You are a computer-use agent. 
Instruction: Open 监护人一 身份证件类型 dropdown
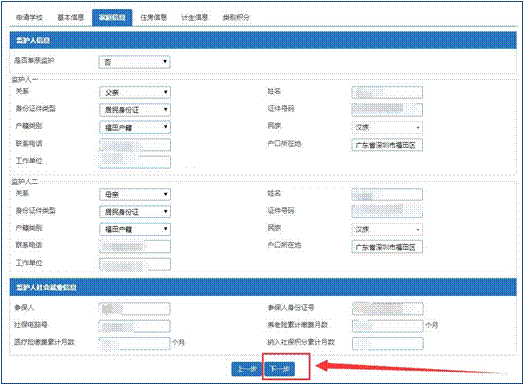click(135, 110)
